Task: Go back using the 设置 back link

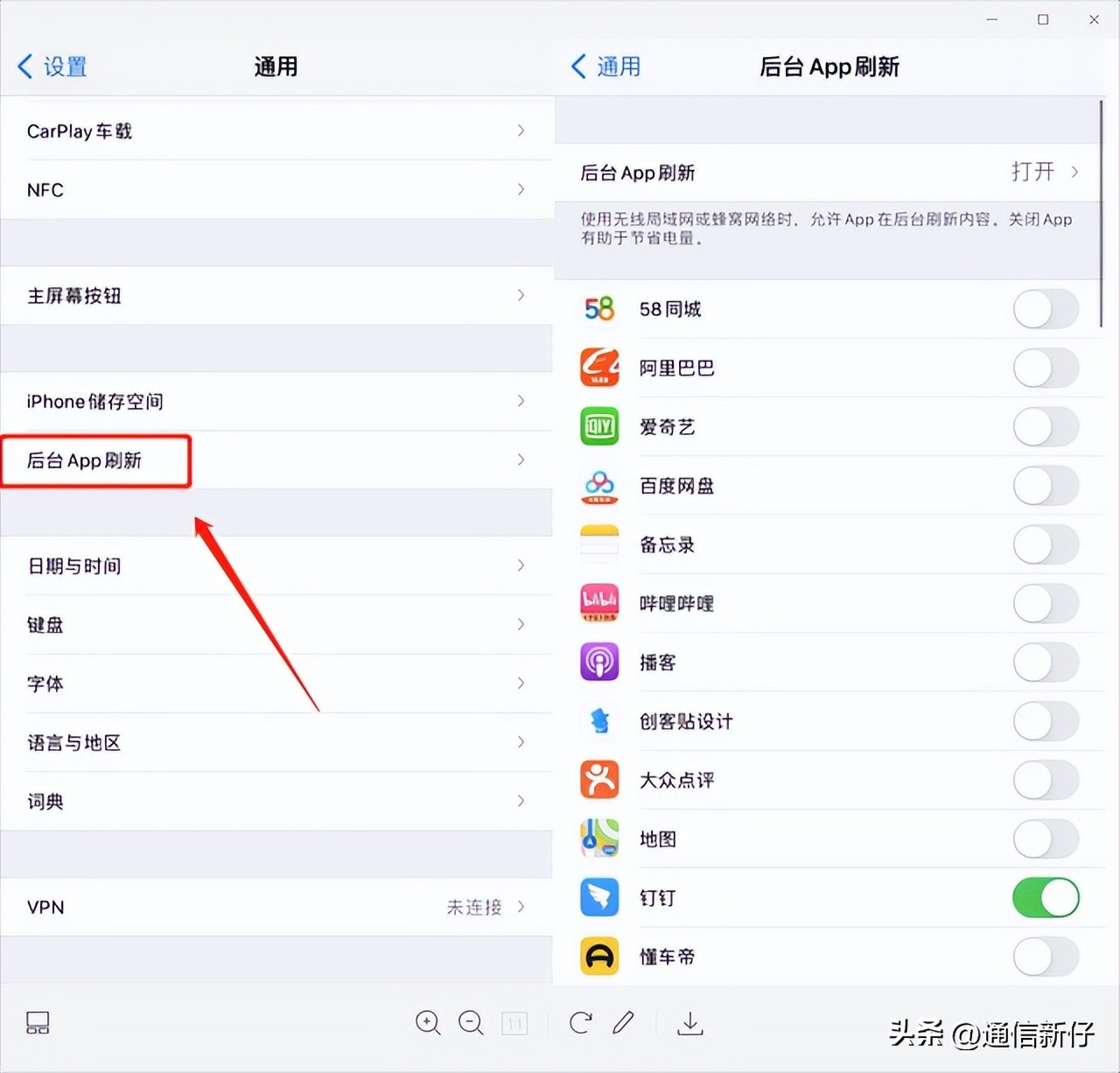Action: click(x=52, y=67)
